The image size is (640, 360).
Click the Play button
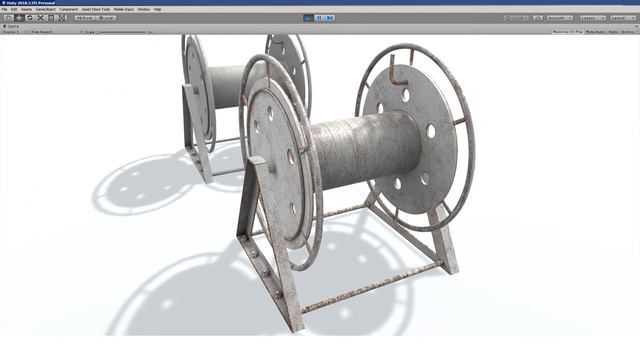[x=309, y=18]
